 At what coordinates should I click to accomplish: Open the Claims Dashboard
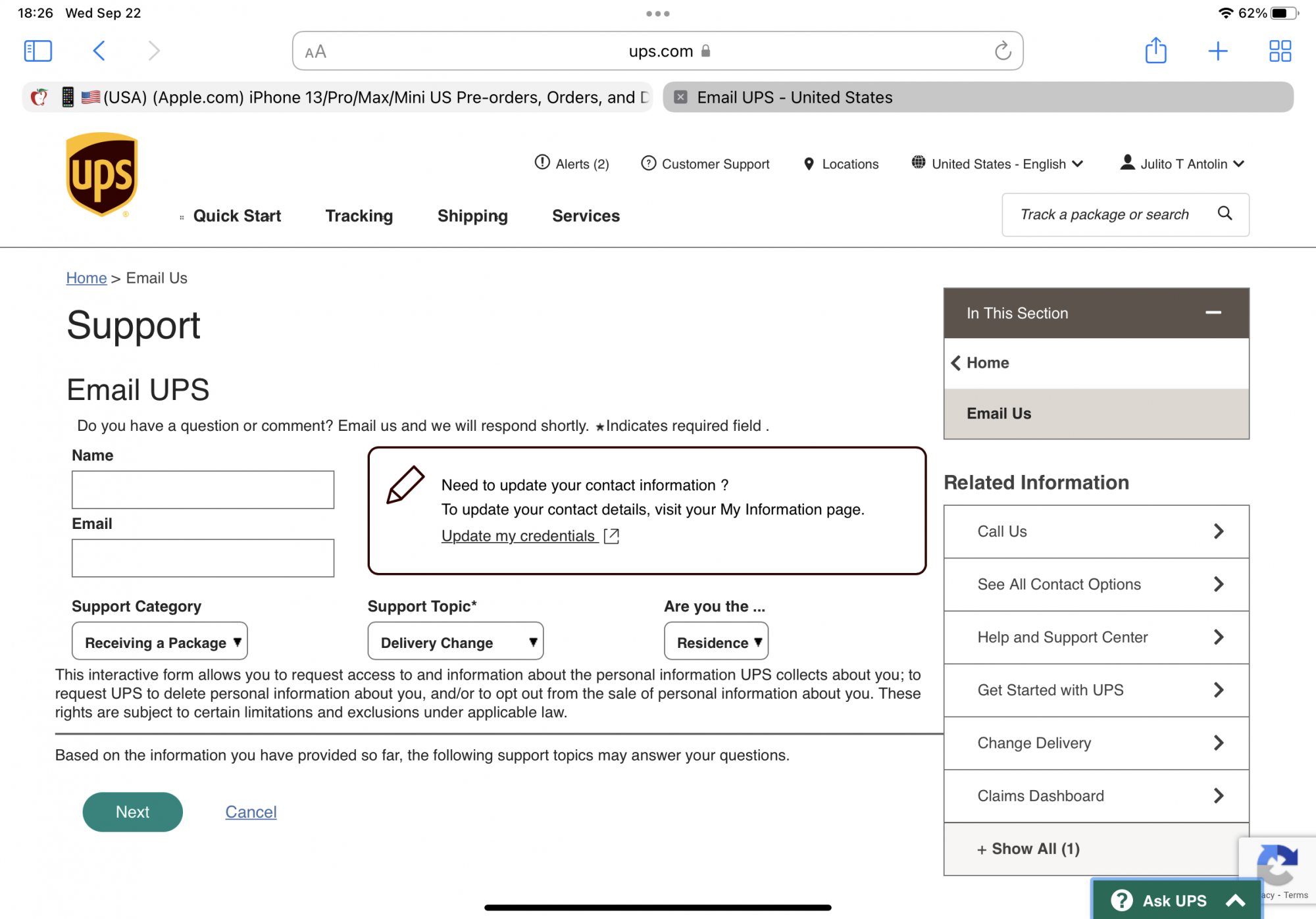click(1096, 796)
